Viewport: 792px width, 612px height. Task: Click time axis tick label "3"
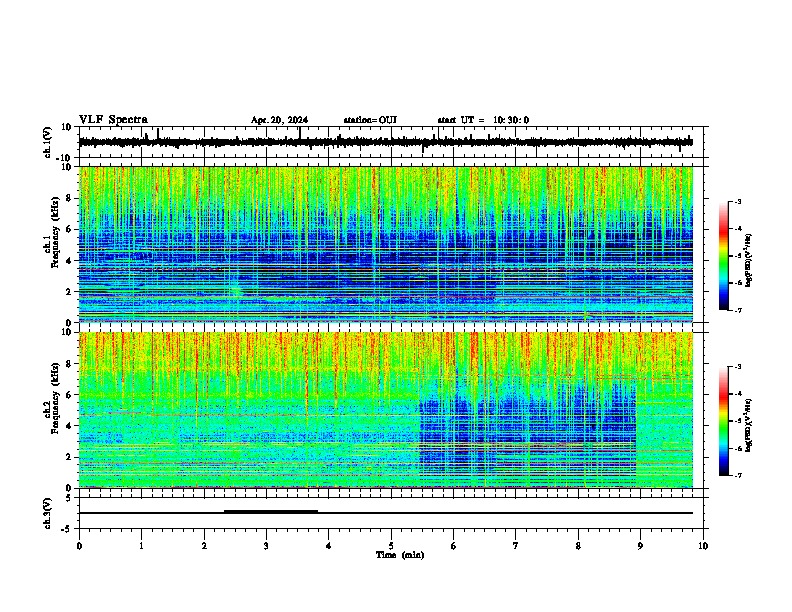tap(266, 546)
